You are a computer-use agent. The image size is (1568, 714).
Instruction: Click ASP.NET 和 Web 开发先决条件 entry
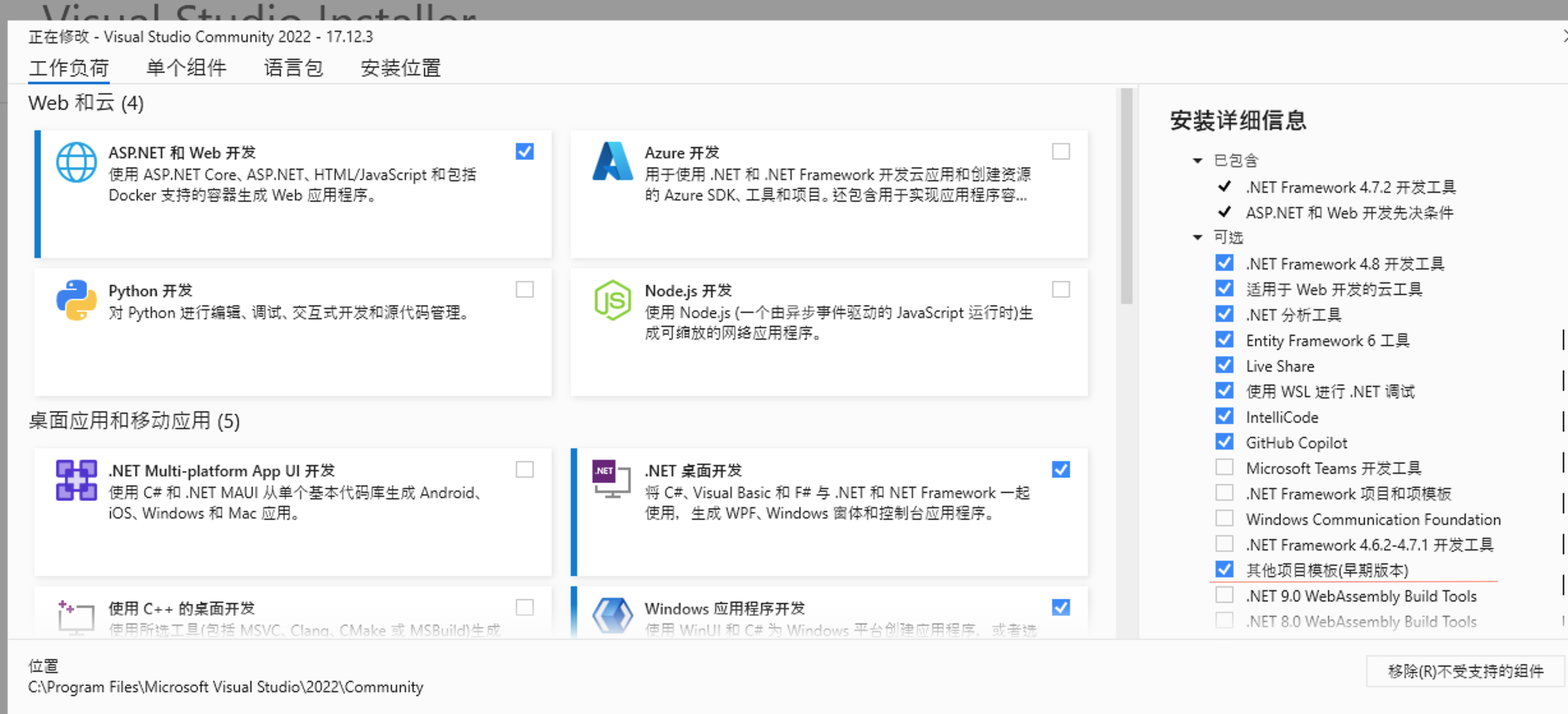tap(1350, 213)
